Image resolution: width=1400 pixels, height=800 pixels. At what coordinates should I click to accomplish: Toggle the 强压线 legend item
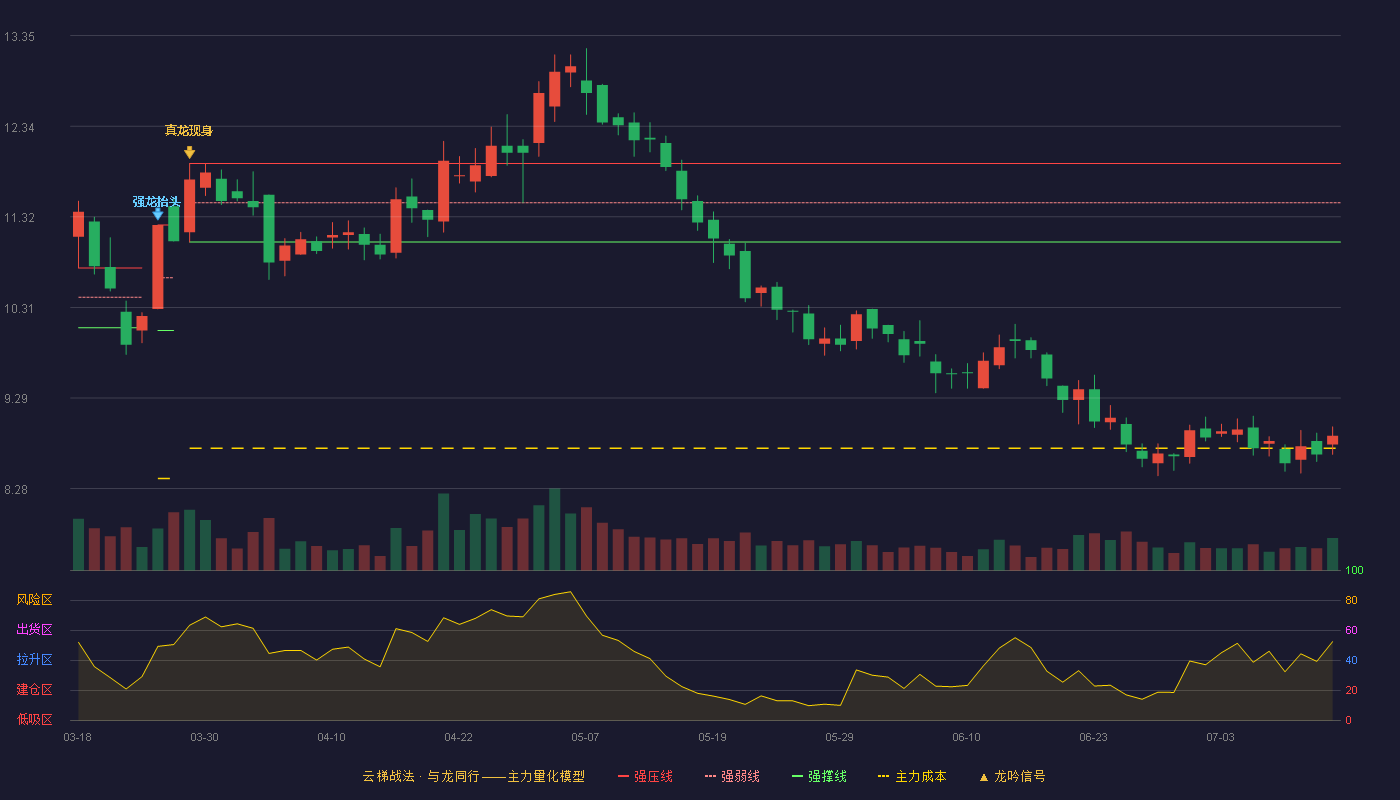[646, 776]
